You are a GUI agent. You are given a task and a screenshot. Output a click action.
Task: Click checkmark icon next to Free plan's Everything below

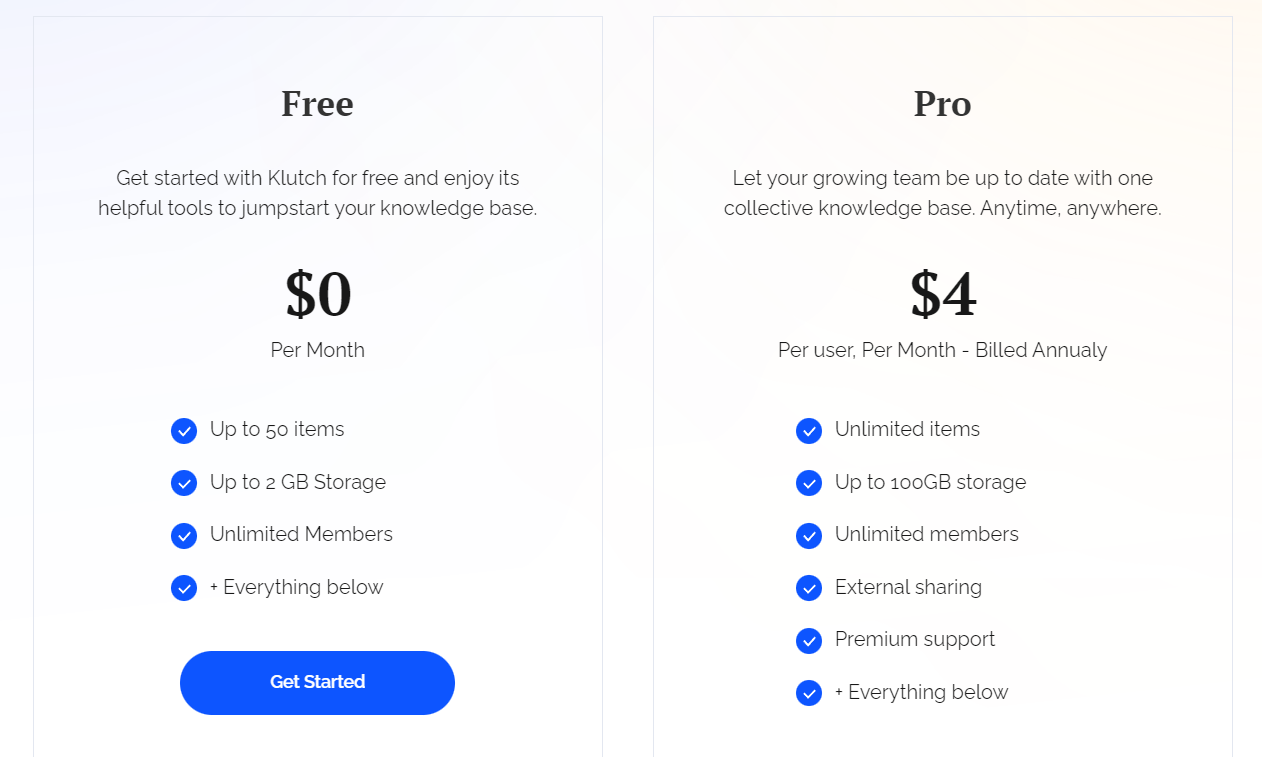pyautogui.click(x=184, y=588)
